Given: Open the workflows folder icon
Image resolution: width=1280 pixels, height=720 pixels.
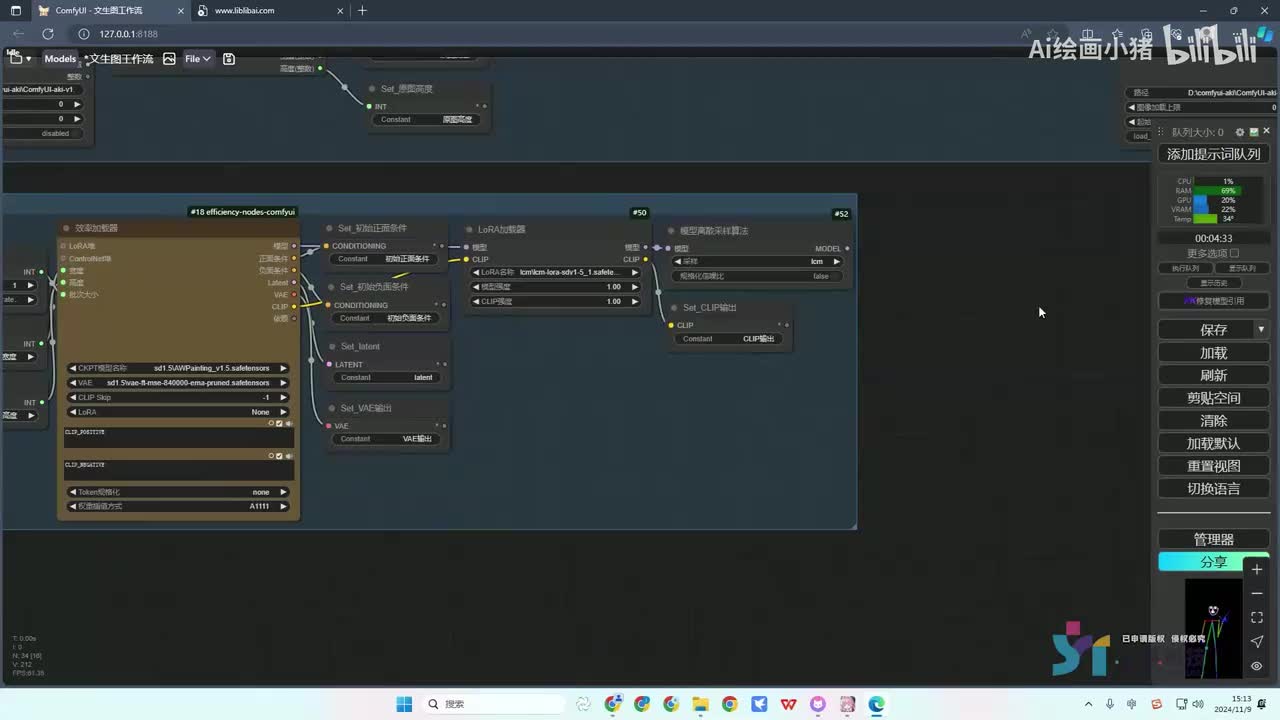Looking at the screenshot, I should pyautogui.click(x=15, y=59).
